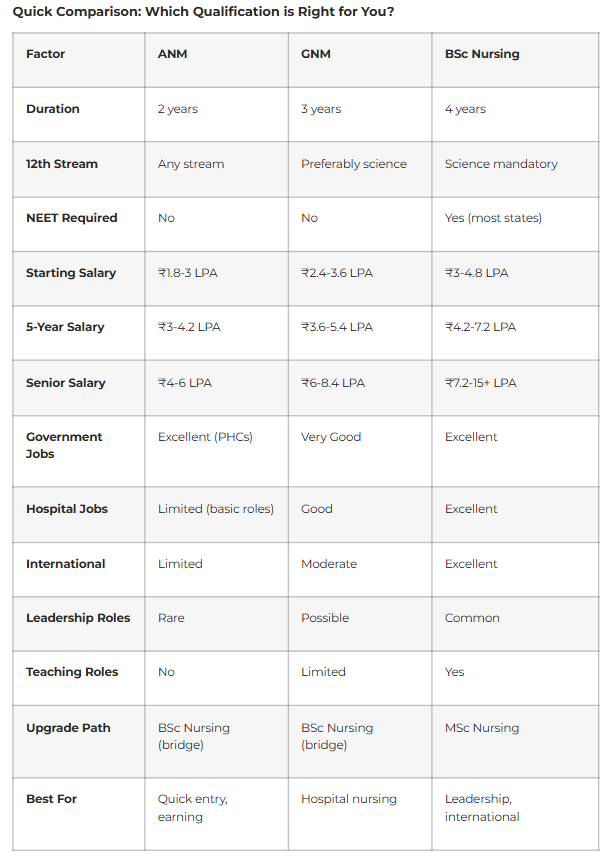This screenshot has height=857, width=612.
Task: Click the 'Leadership Roles' row label
Action: point(78,618)
